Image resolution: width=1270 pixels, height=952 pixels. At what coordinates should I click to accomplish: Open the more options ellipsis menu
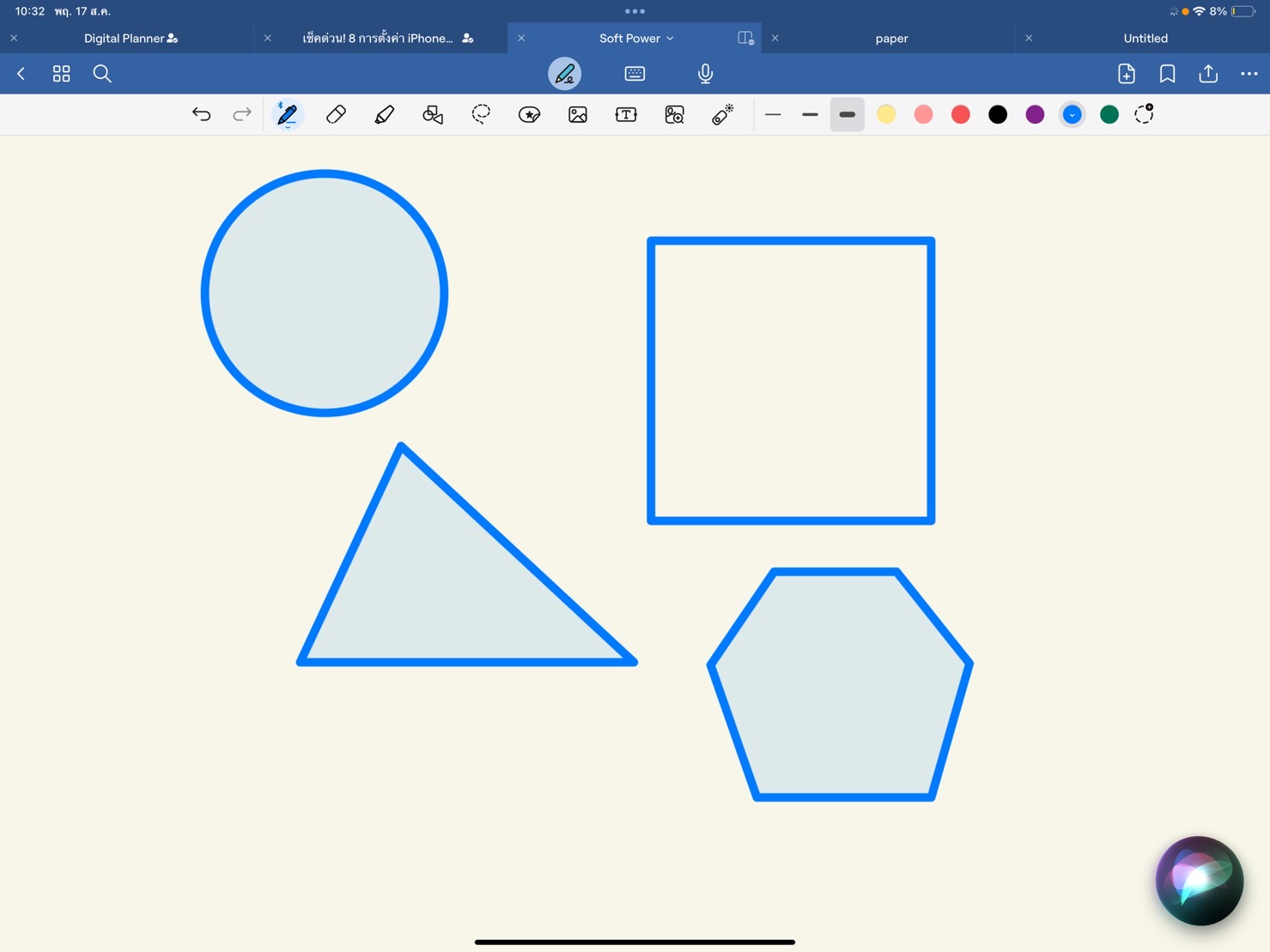(x=1249, y=74)
